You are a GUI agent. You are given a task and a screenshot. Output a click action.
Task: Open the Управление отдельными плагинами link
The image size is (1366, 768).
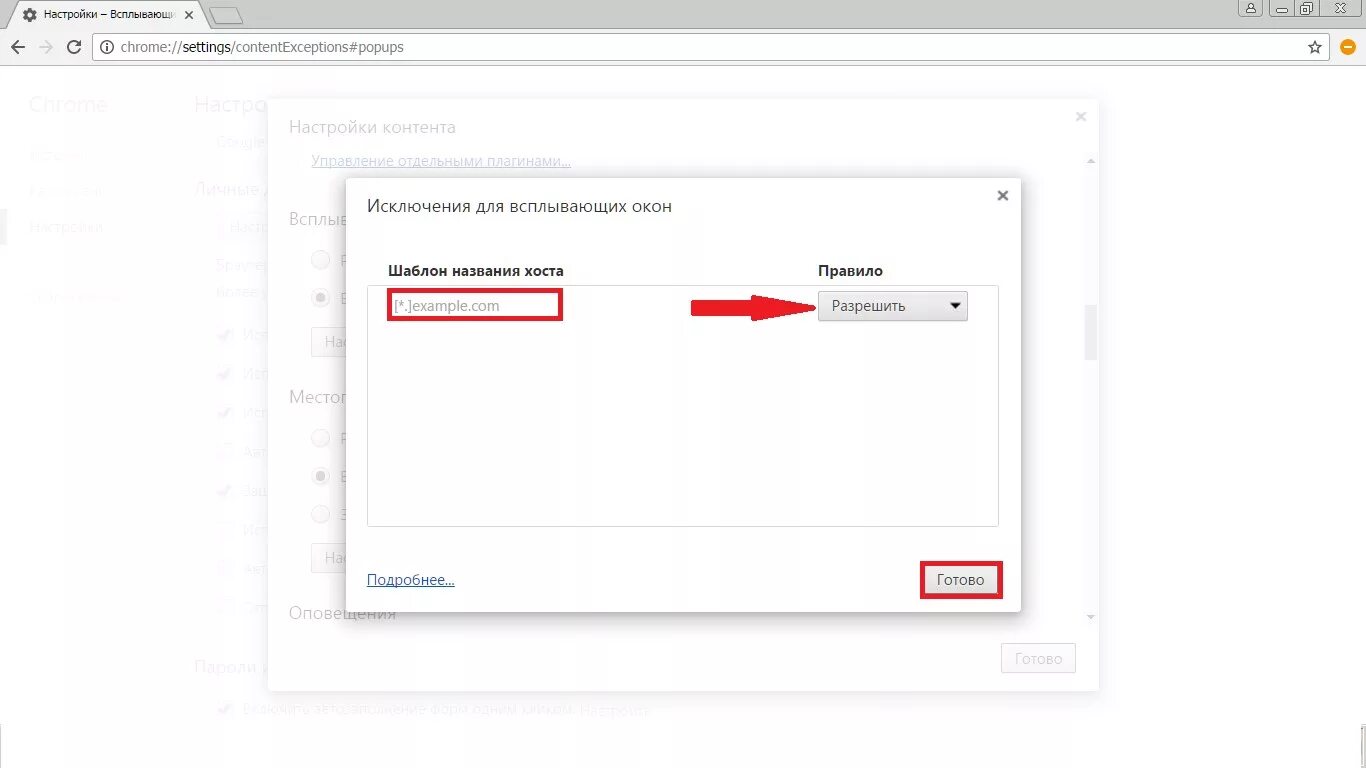pos(441,161)
